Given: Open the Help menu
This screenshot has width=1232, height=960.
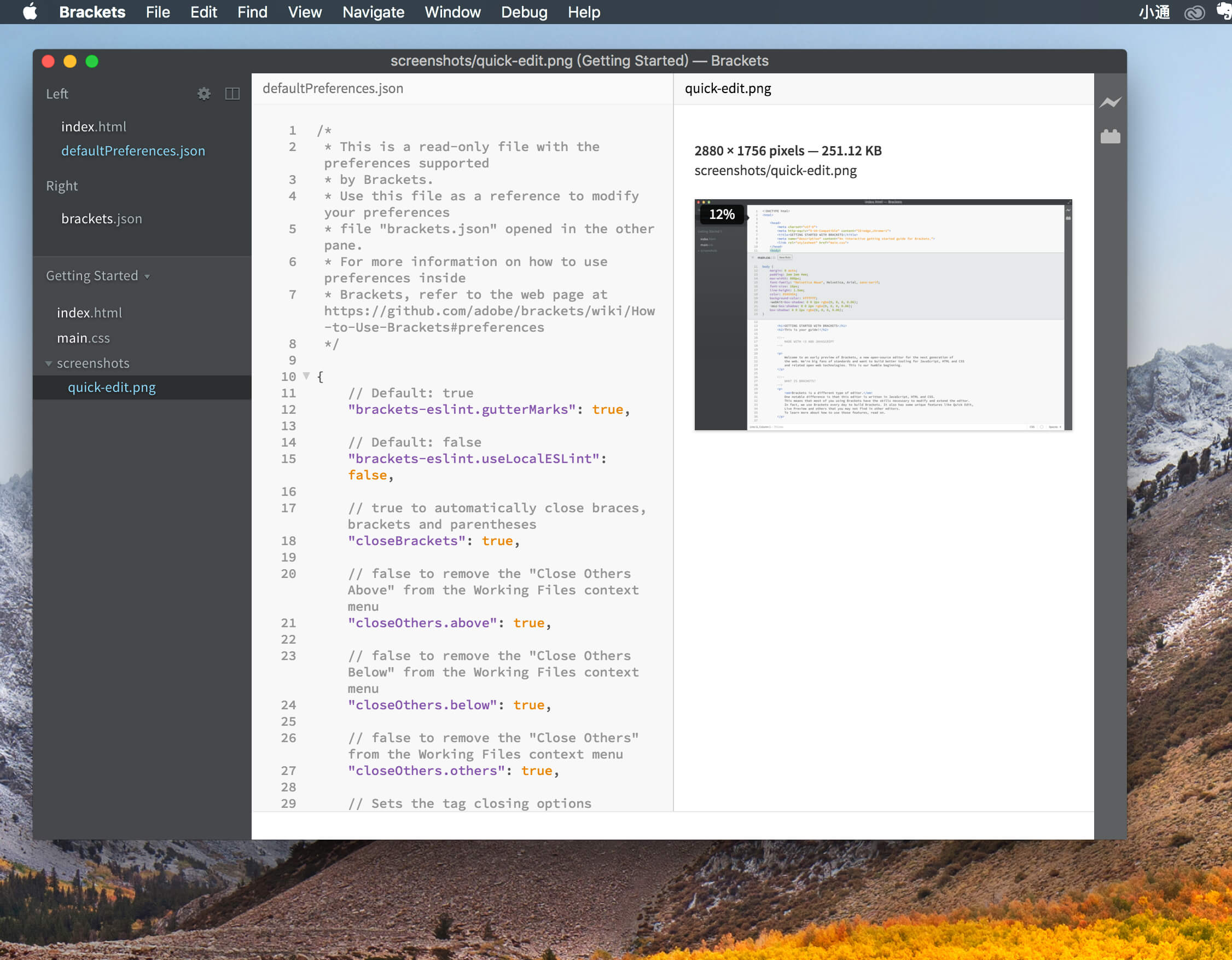Looking at the screenshot, I should [x=584, y=12].
